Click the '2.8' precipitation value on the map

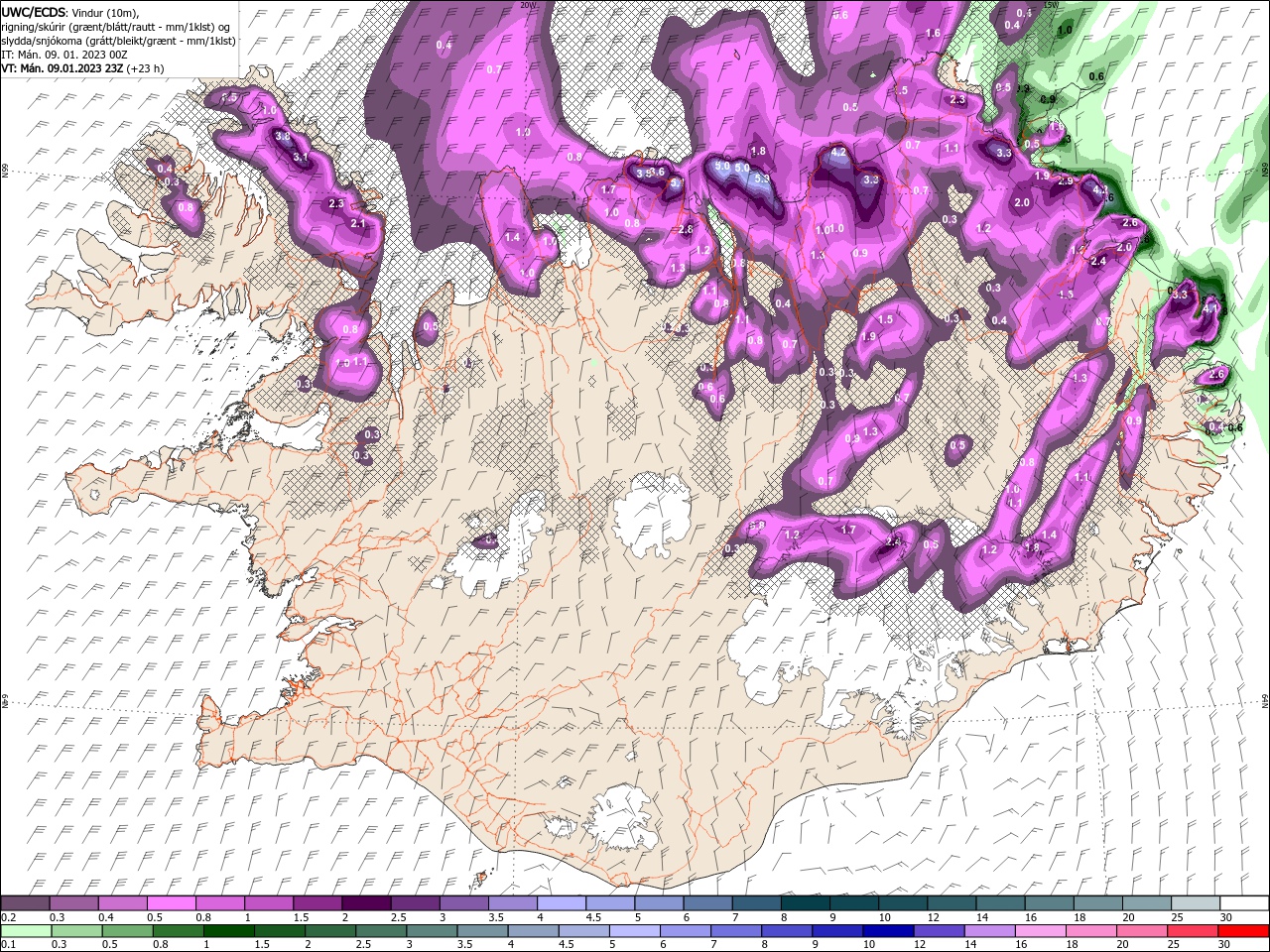click(x=685, y=229)
